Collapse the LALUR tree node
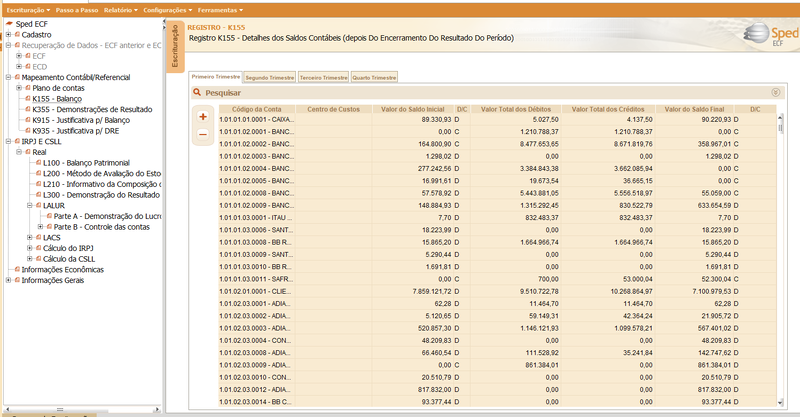Screen dimensions: 800x417 tap(30, 206)
